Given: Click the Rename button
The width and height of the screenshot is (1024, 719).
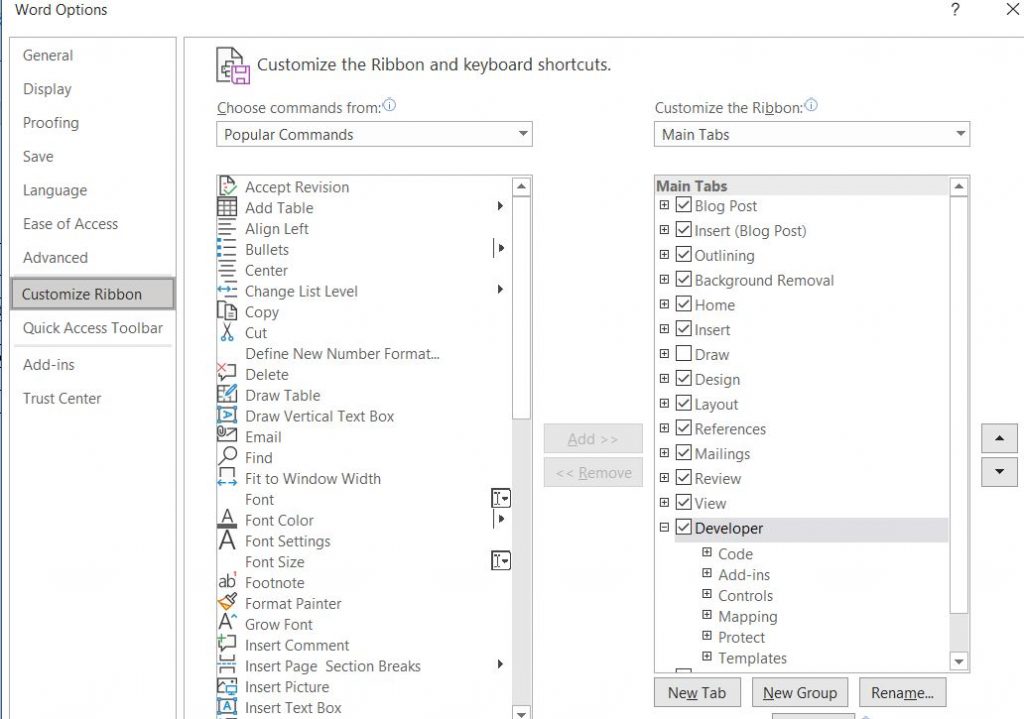Looking at the screenshot, I should tap(902, 692).
